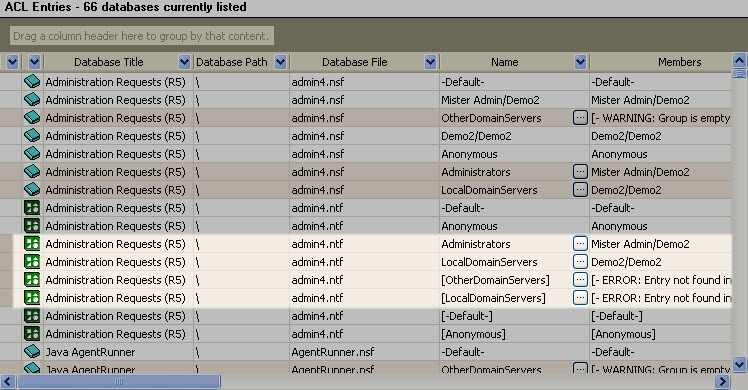Open members ellipsis for Administrators in admin4.nsf
Screen dimensions: 748x390
pos(580,172)
